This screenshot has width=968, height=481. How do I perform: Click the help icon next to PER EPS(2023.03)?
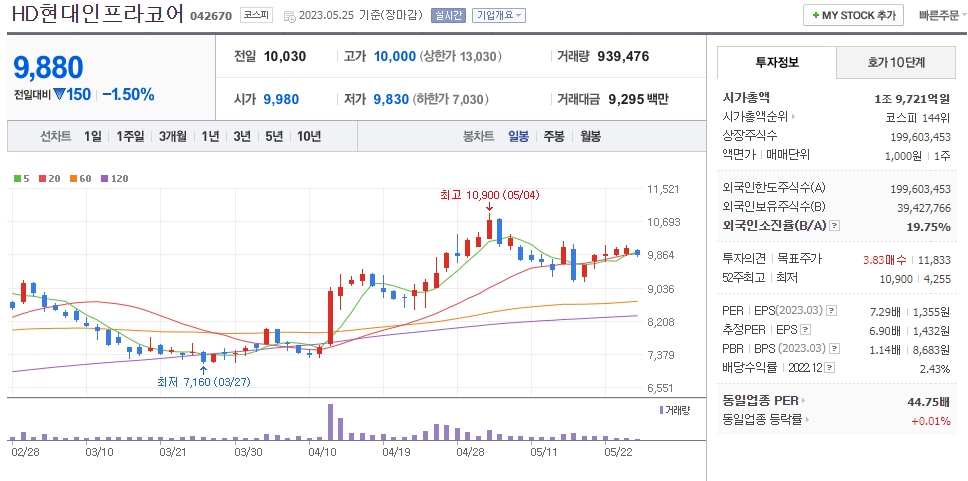pyautogui.click(x=832, y=311)
